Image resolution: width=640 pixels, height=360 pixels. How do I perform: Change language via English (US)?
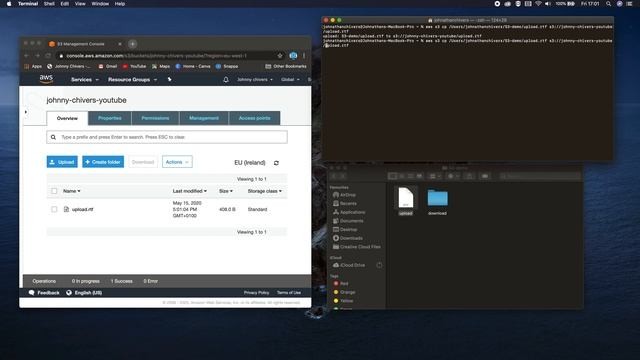[84, 293]
